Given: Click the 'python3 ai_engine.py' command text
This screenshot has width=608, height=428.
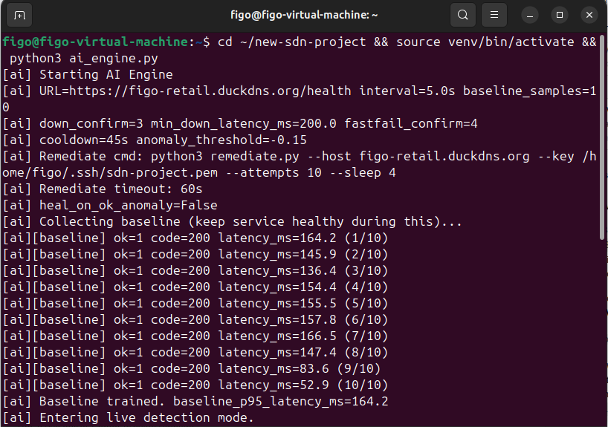Looking at the screenshot, I should [84, 58].
